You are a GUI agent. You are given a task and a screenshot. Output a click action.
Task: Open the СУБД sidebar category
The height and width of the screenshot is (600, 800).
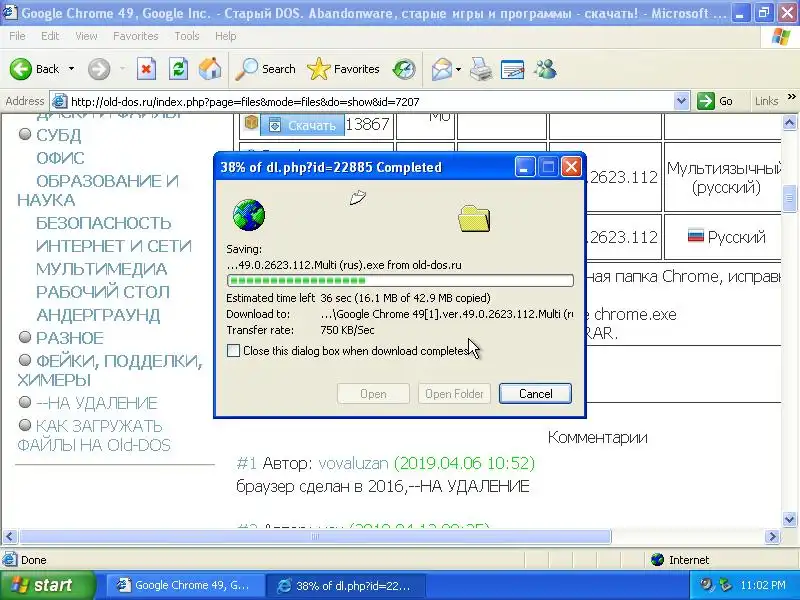pyautogui.click(x=59, y=135)
